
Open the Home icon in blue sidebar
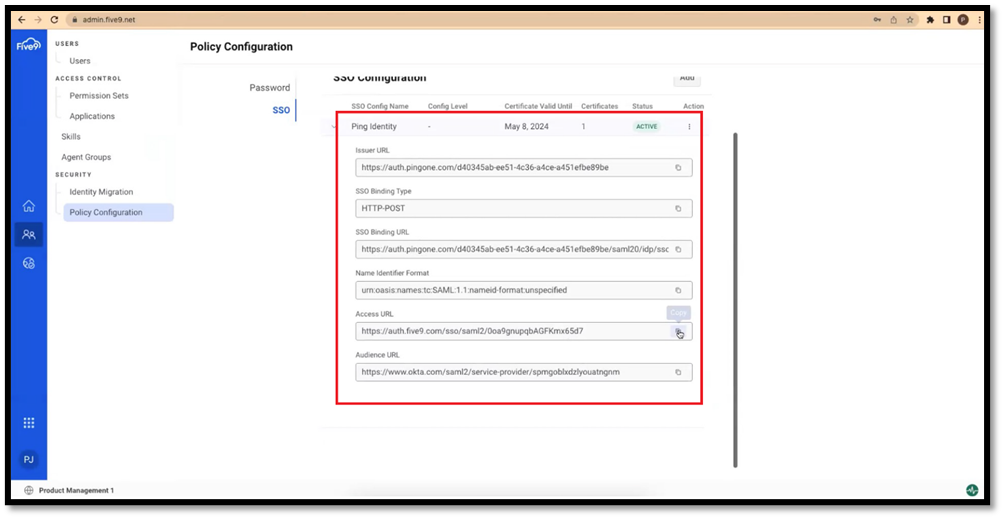pyautogui.click(x=29, y=206)
